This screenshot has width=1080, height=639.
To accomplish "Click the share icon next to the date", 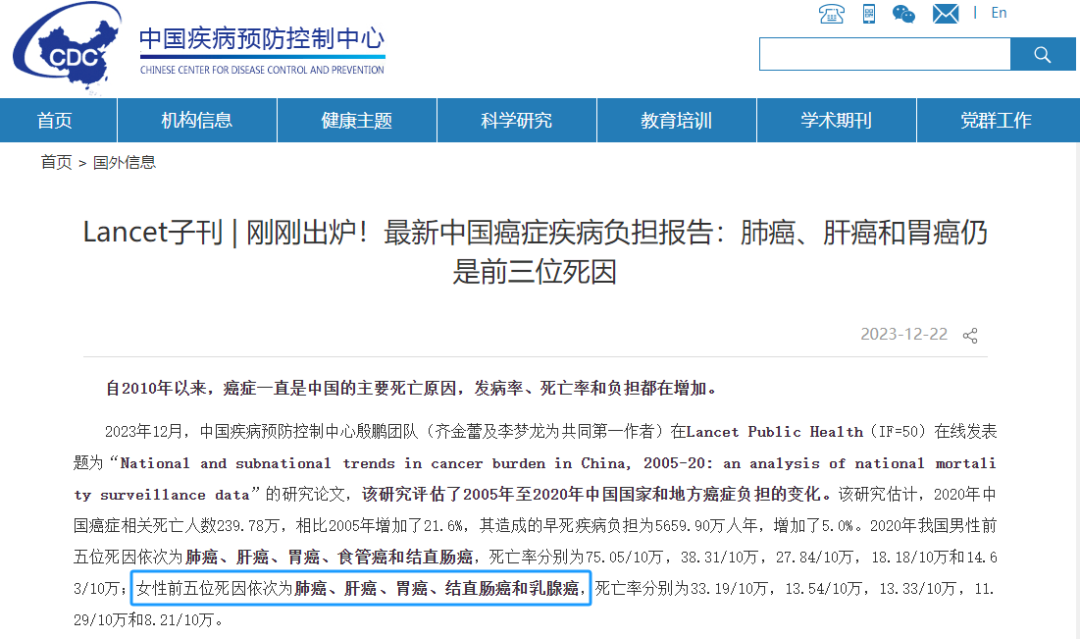I will [969, 335].
